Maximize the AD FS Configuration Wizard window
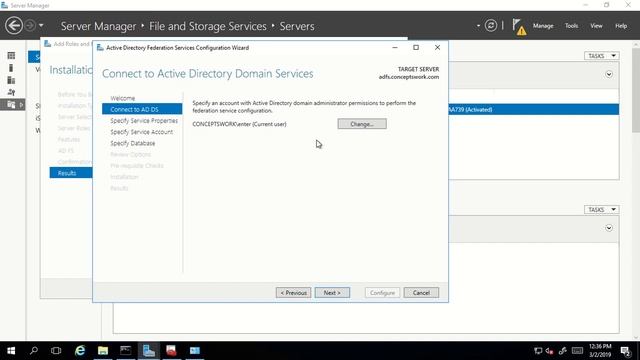 pyautogui.click(x=416, y=47)
